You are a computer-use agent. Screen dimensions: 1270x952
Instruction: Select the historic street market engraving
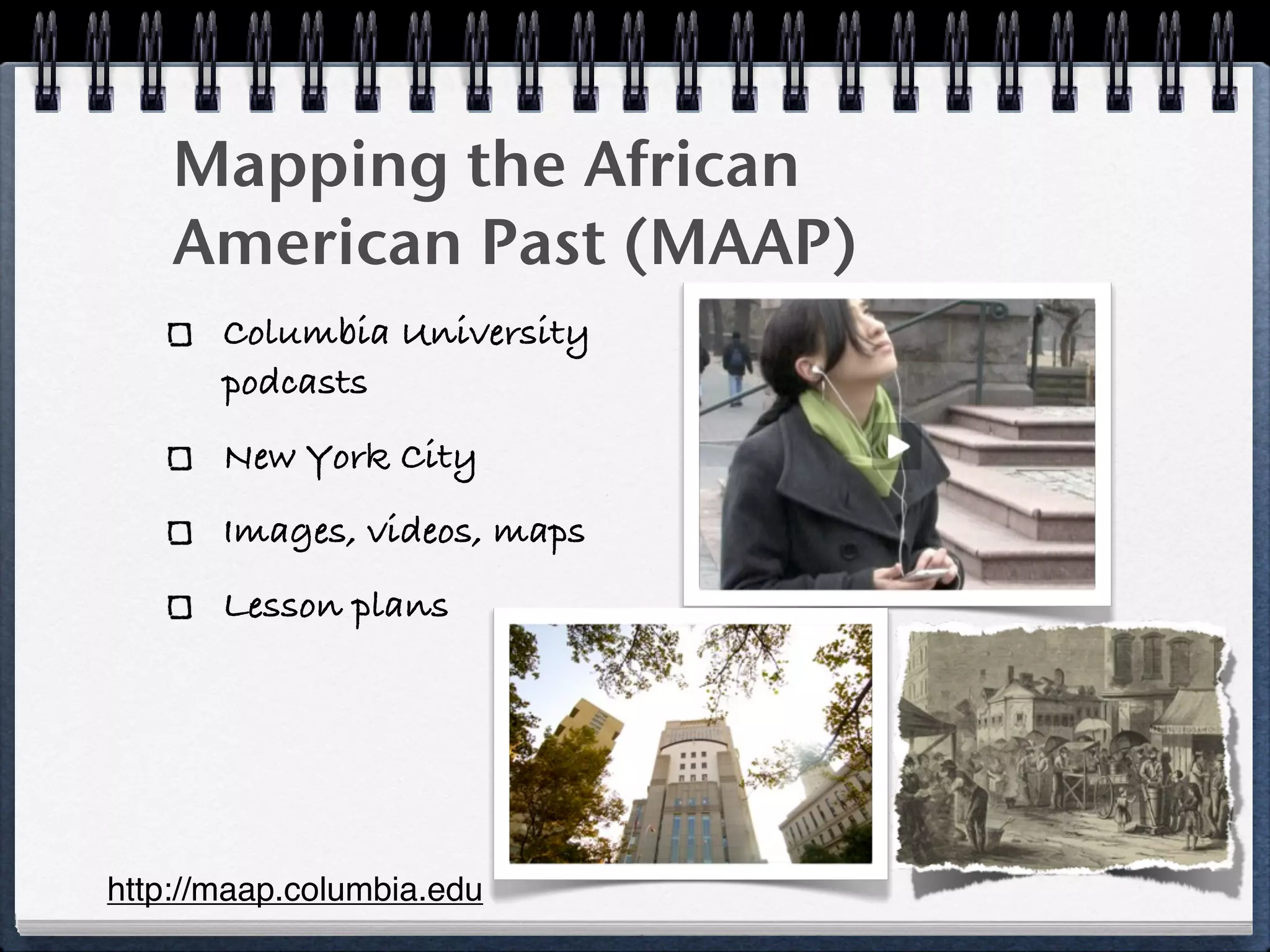tap(1062, 750)
